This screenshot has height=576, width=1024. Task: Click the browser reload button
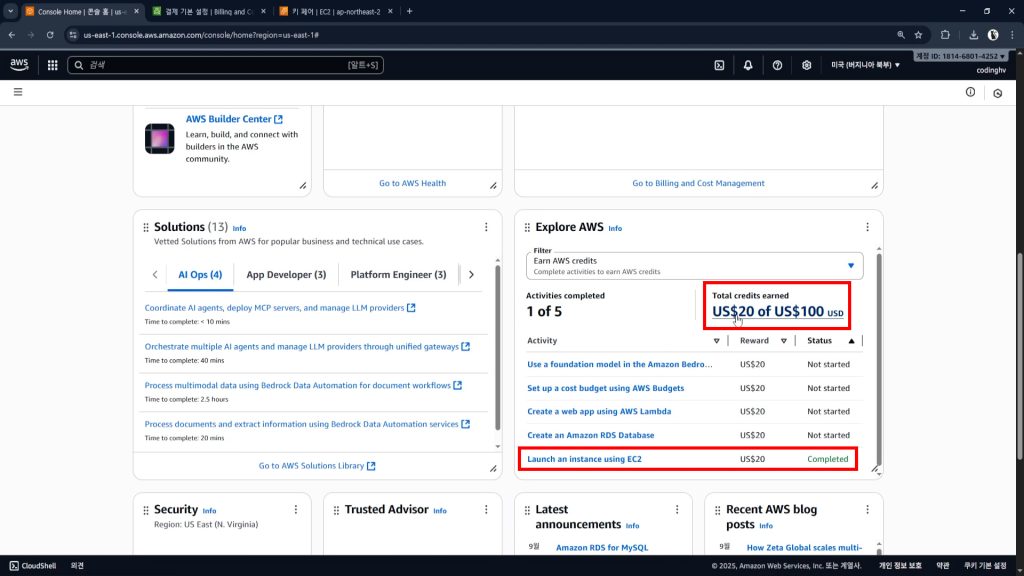click(50, 35)
